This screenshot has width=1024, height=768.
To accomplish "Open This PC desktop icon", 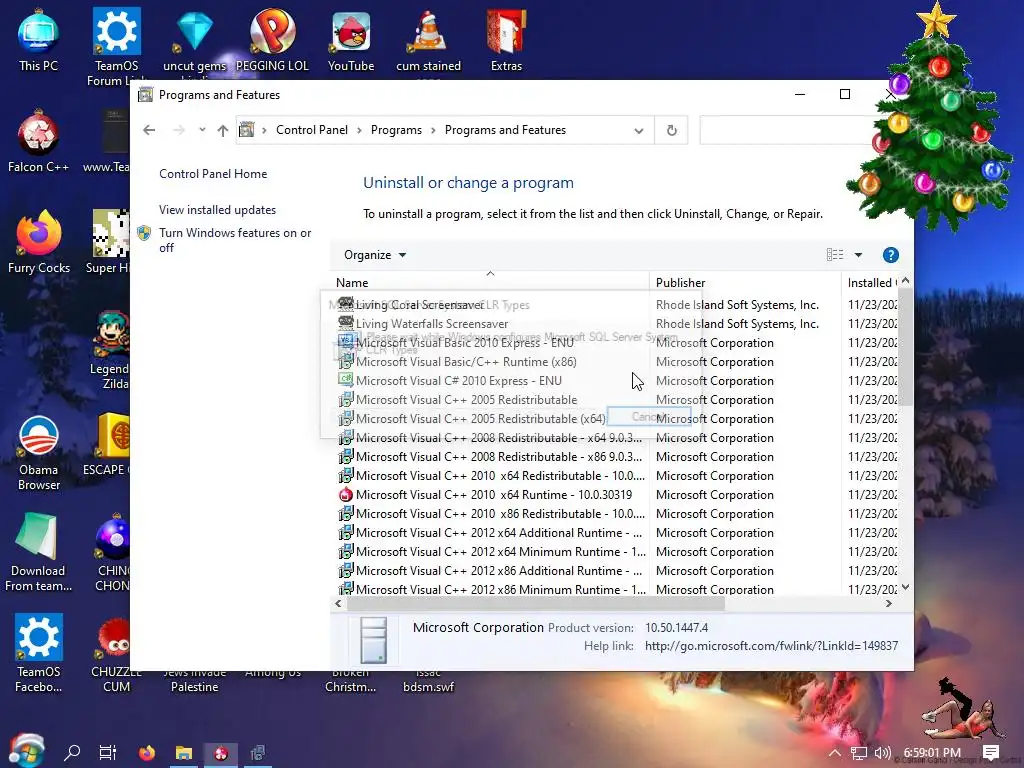I will [x=39, y=40].
